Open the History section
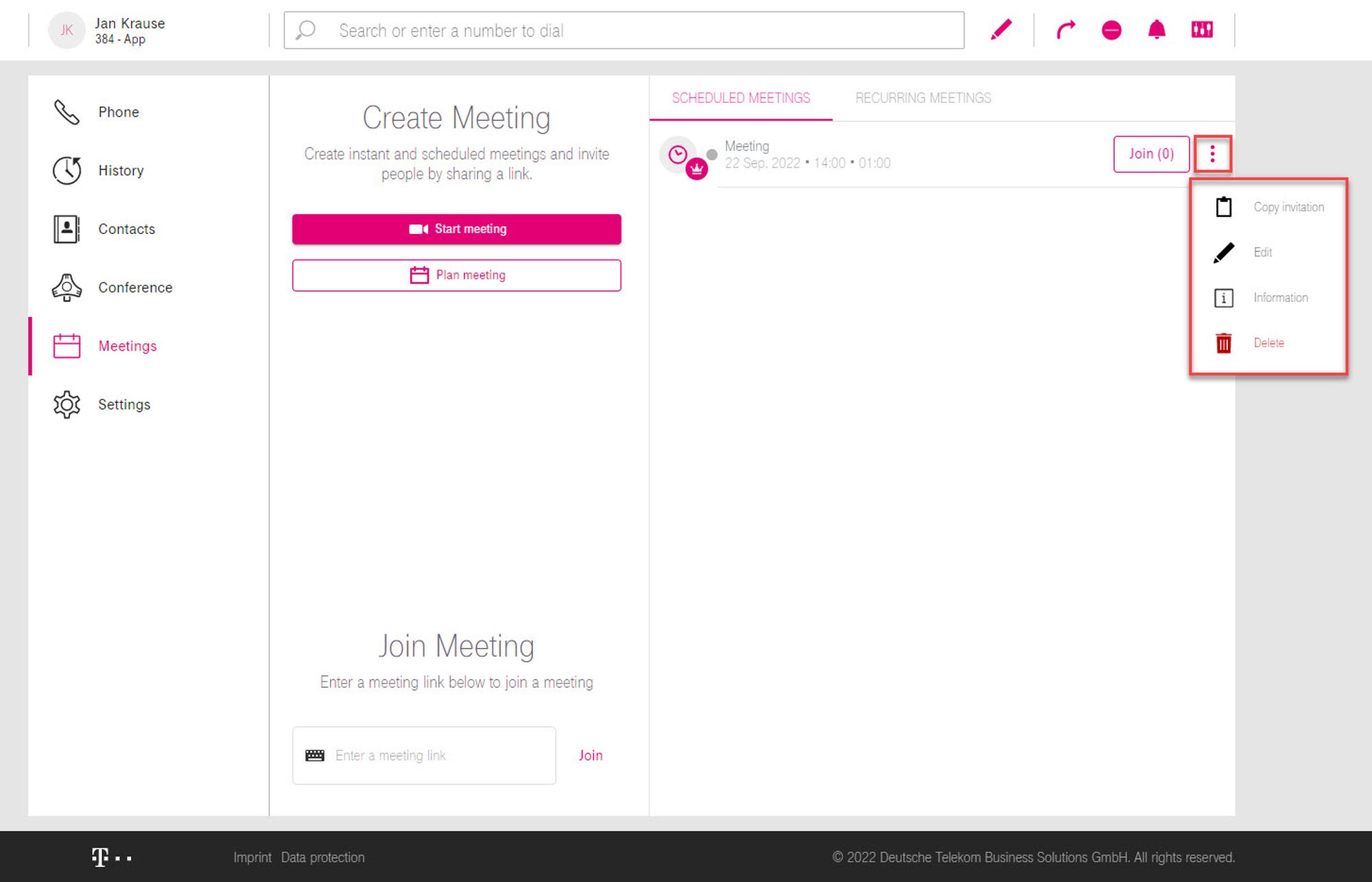Viewport: 1372px width, 882px height. 120,170
